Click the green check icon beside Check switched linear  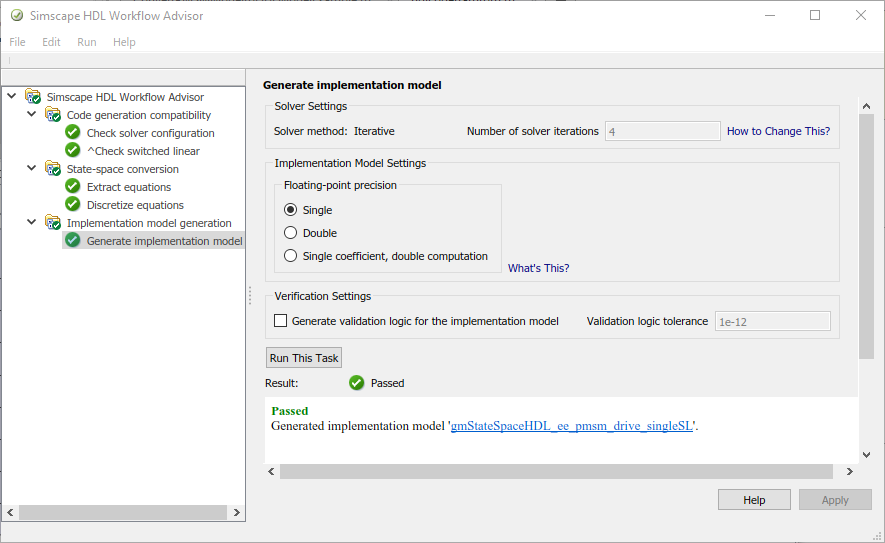pyautogui.click(x=72, y=151)
